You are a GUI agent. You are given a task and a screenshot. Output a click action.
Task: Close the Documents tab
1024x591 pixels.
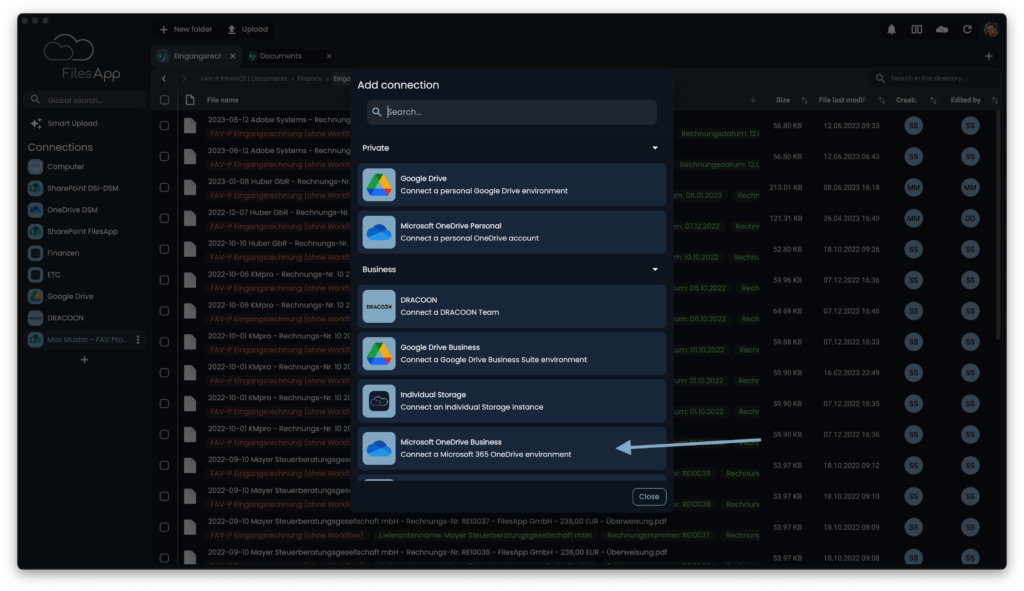point(328,56)
